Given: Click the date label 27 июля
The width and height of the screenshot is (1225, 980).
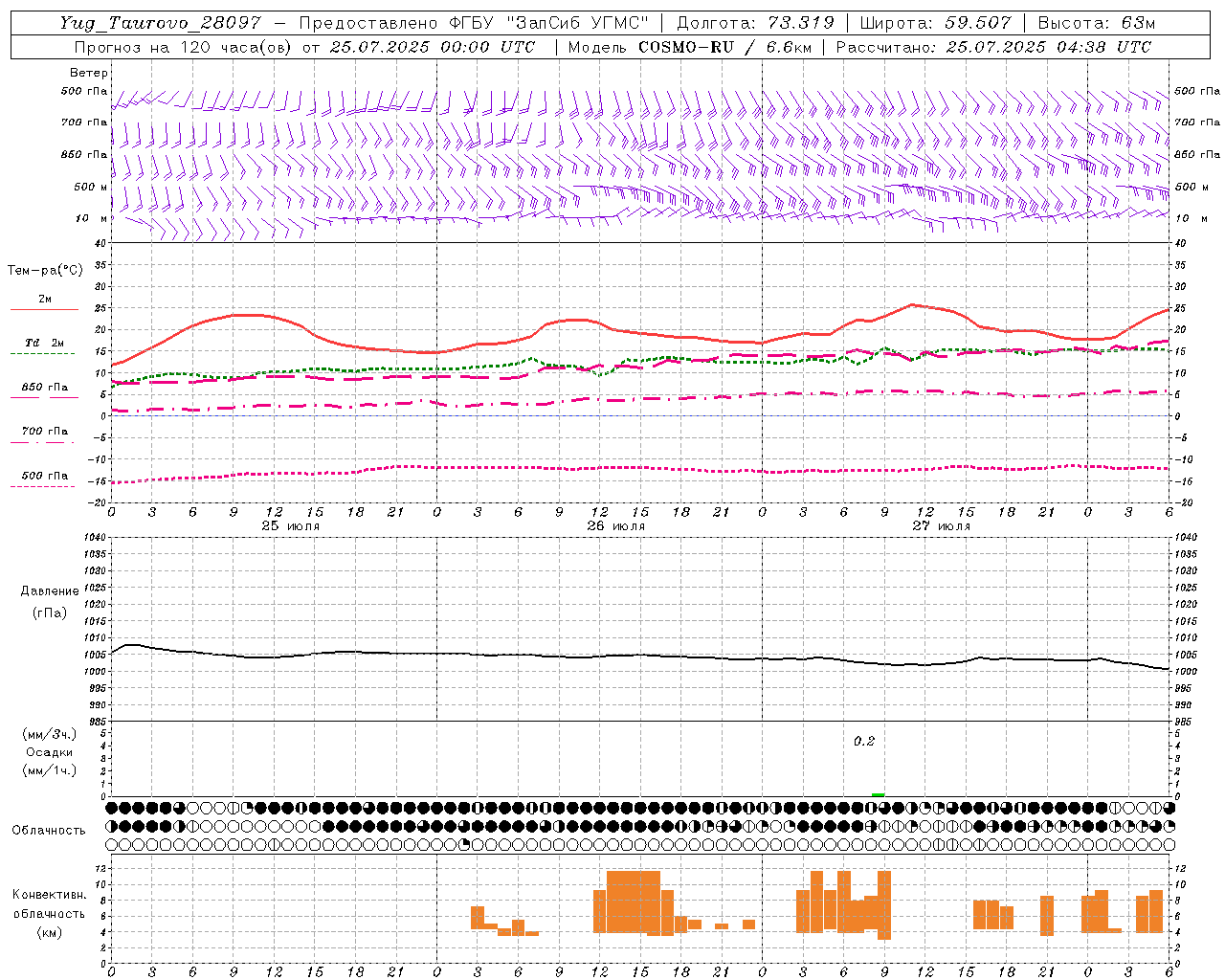Looking at the screenshot, I should (x=941, y=526).
